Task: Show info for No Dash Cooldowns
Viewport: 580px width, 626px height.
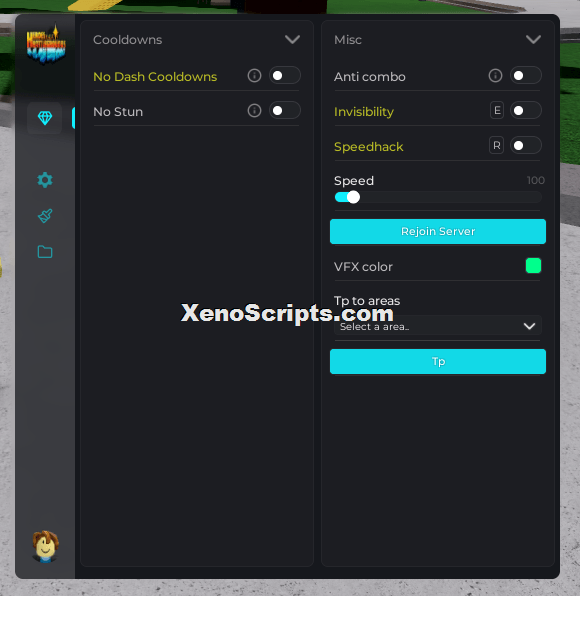Action: click(x=254, y=75)
